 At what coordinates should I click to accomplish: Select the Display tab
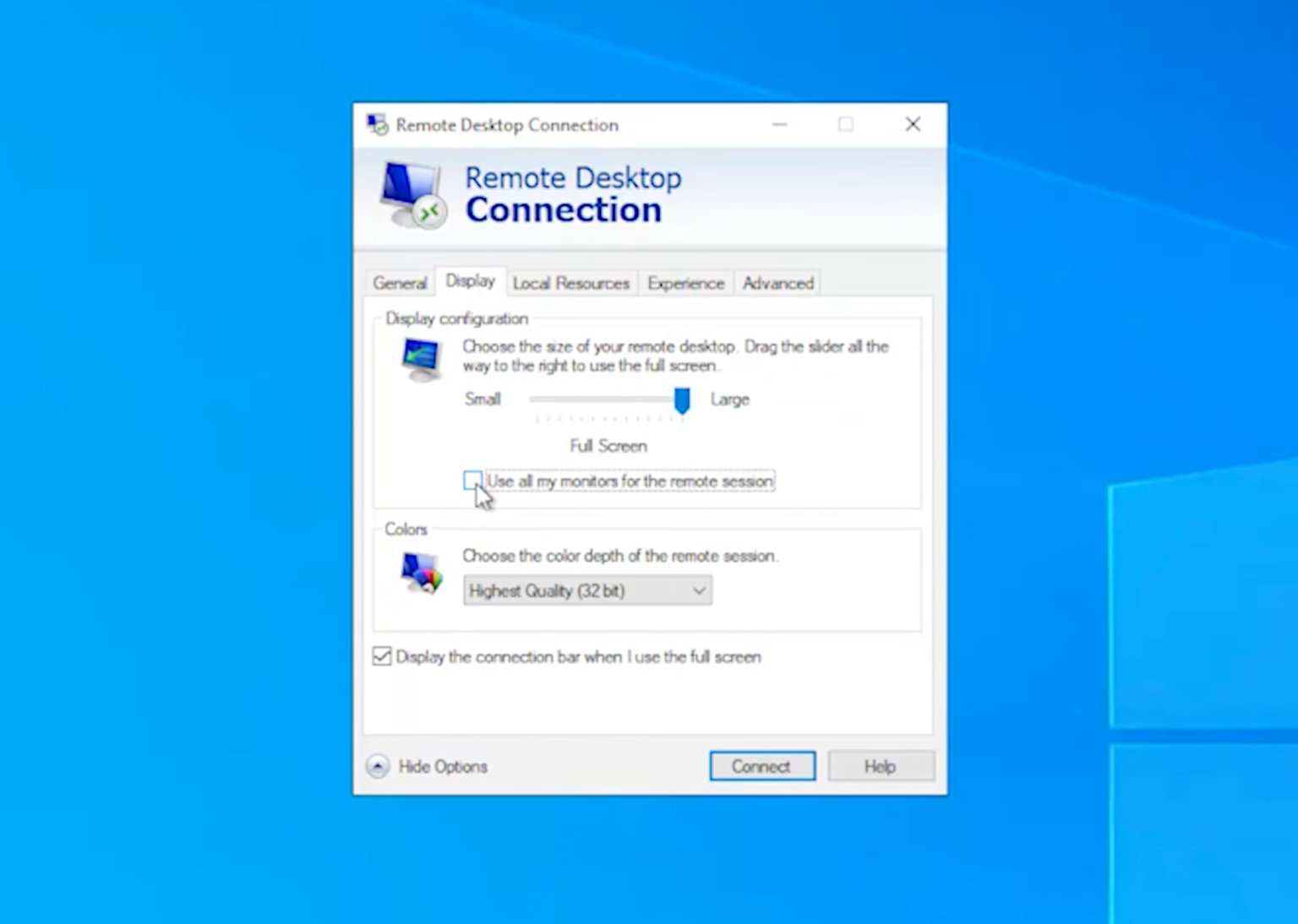[470, 281]
